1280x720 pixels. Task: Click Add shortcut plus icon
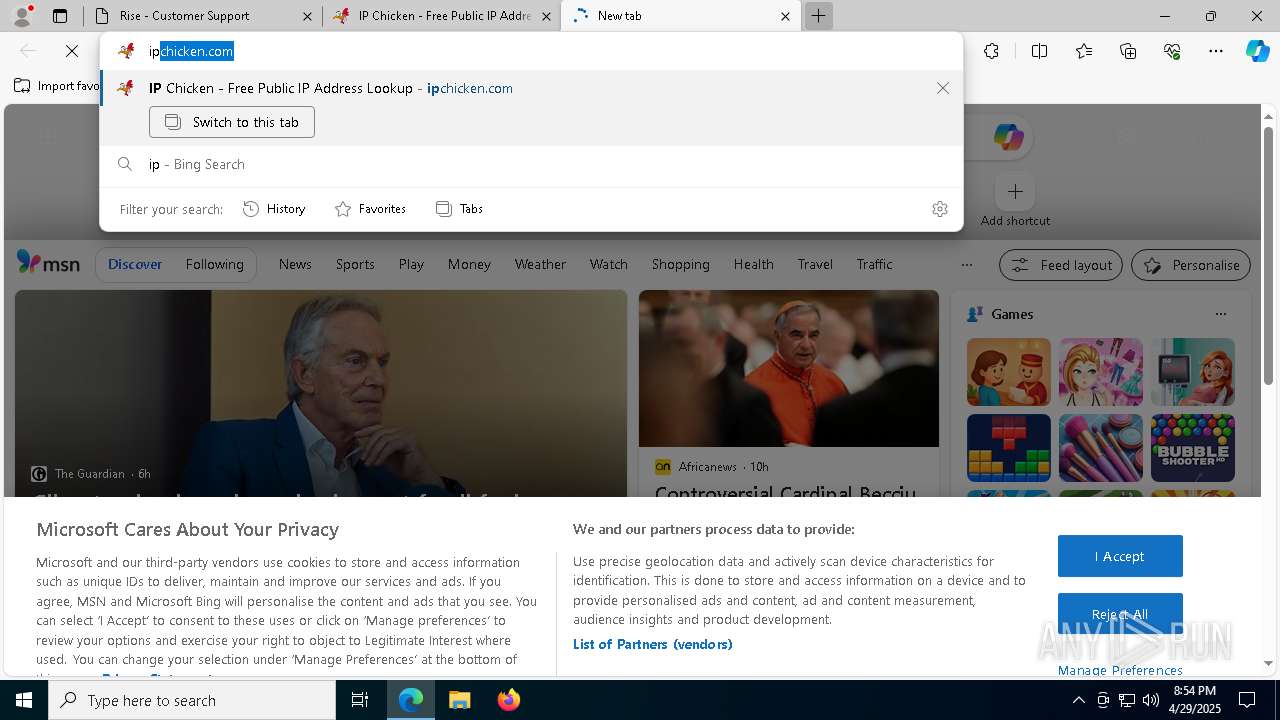point(1015,191)
